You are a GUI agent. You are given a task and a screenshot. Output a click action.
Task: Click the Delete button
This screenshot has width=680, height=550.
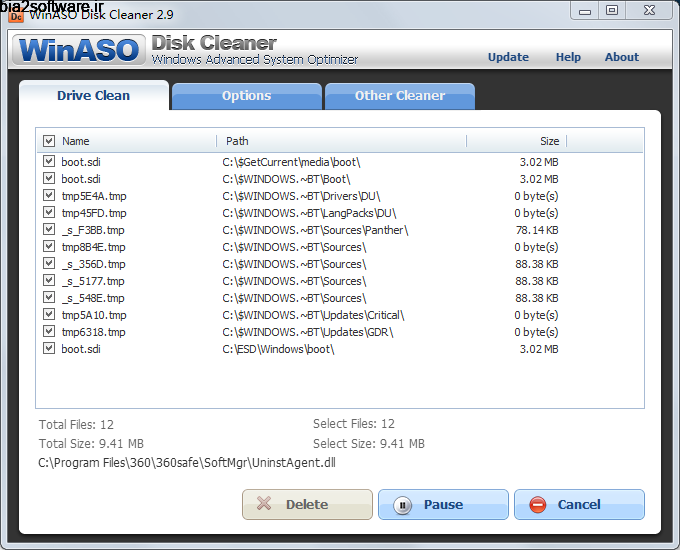pos(307,504)
